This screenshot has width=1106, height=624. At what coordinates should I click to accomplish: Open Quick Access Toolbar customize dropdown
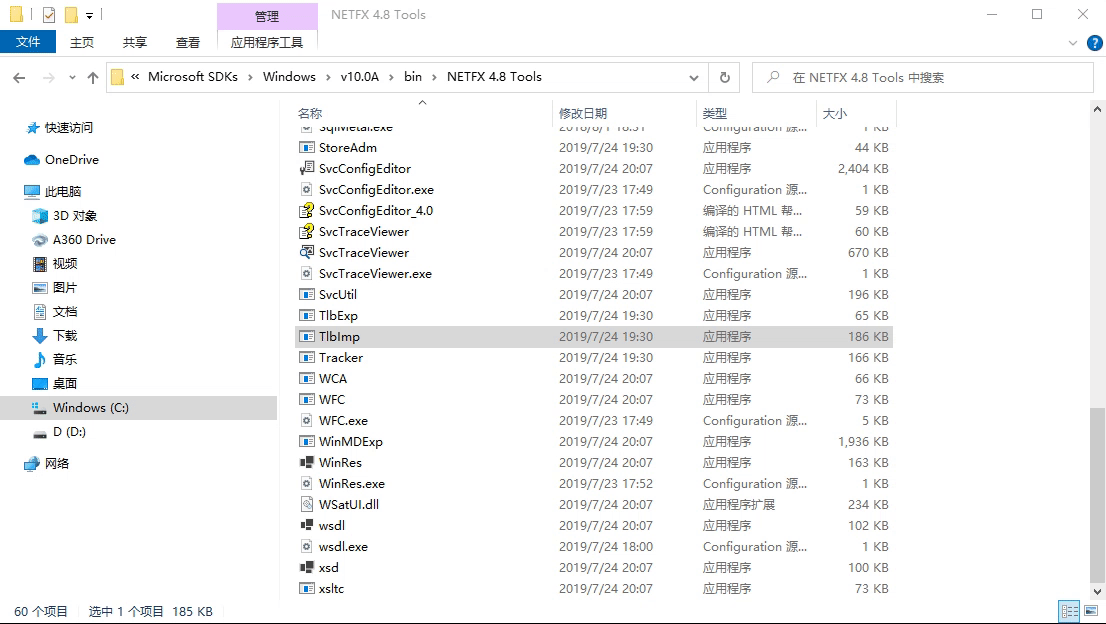(x=89, y=15)
